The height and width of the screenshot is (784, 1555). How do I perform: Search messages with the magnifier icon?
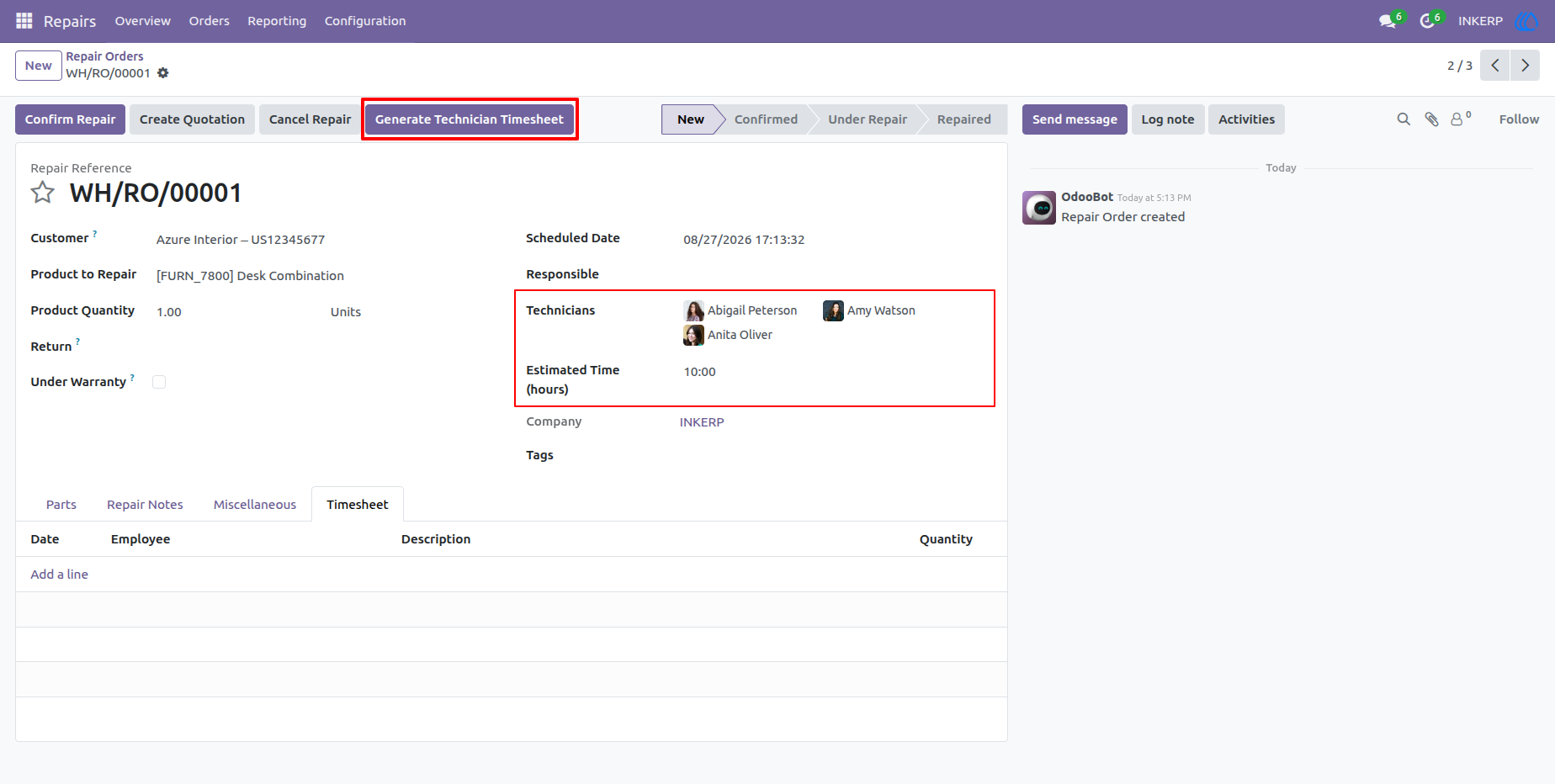coord(1404,119)
